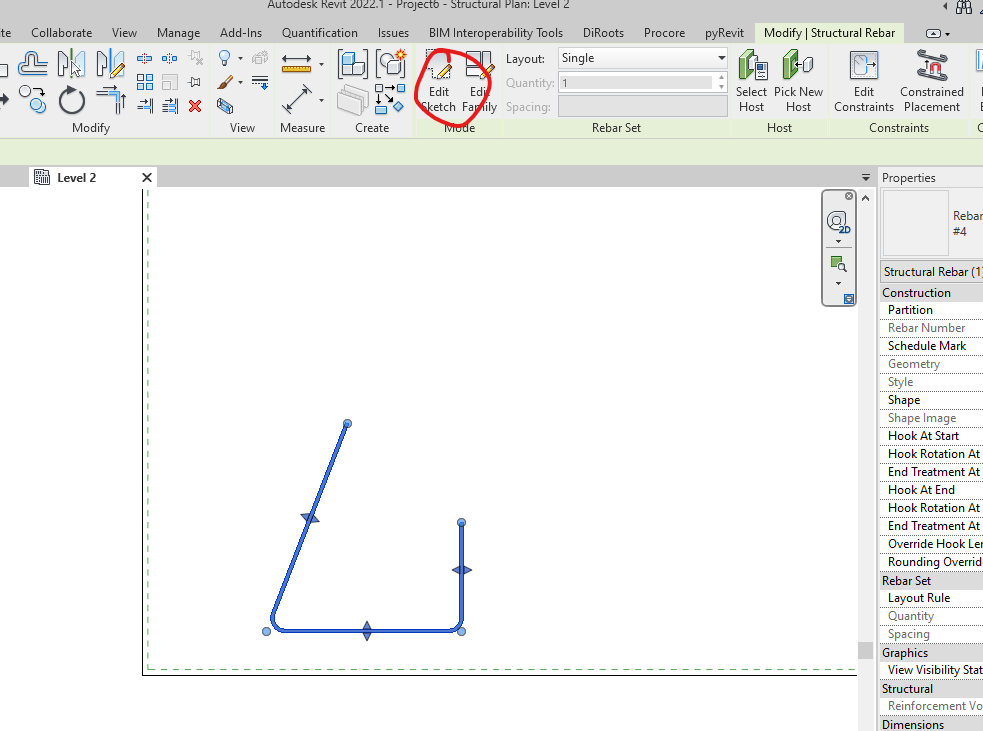Image resolution: width=983 pixels, height=731 pixels.
Task: Expand the Aligned Dimension dropdown arrow
Action: tap(322, 100)
